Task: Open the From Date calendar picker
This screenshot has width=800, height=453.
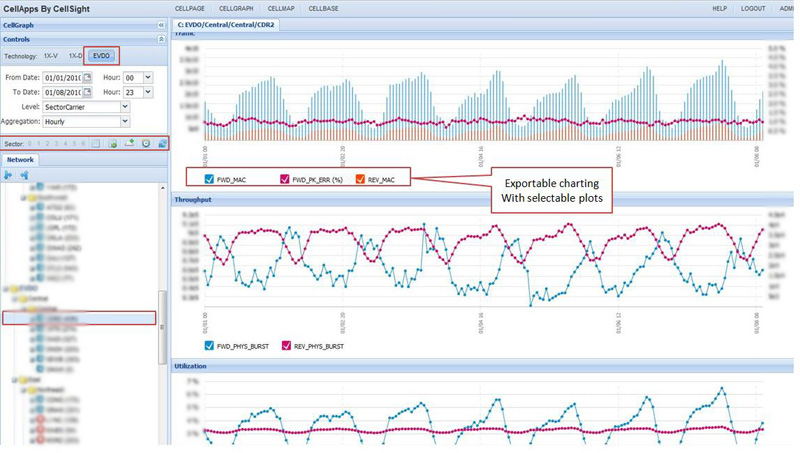Action: [x=87, y=77]
